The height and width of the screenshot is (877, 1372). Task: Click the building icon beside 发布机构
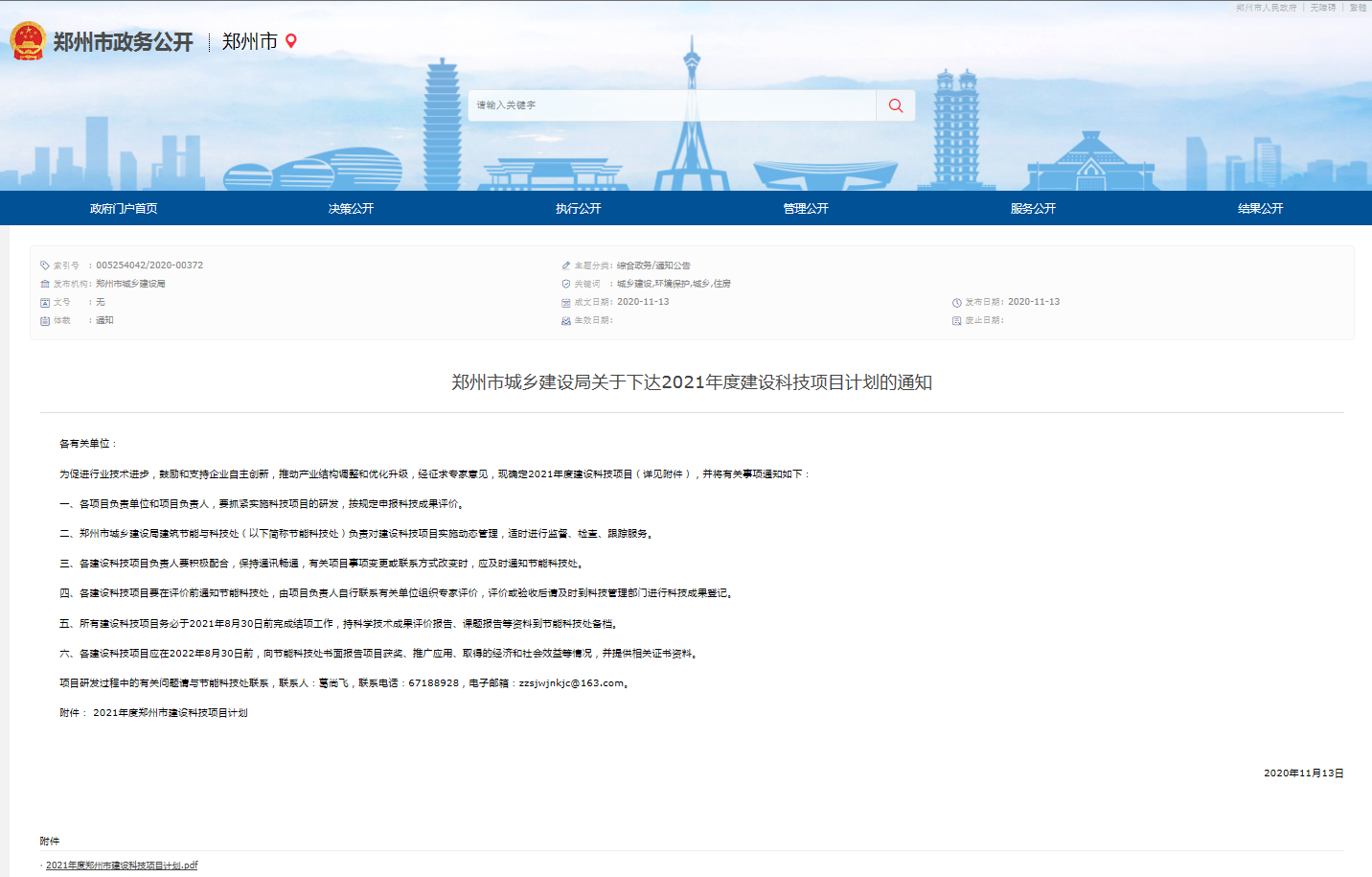(45, 284)
